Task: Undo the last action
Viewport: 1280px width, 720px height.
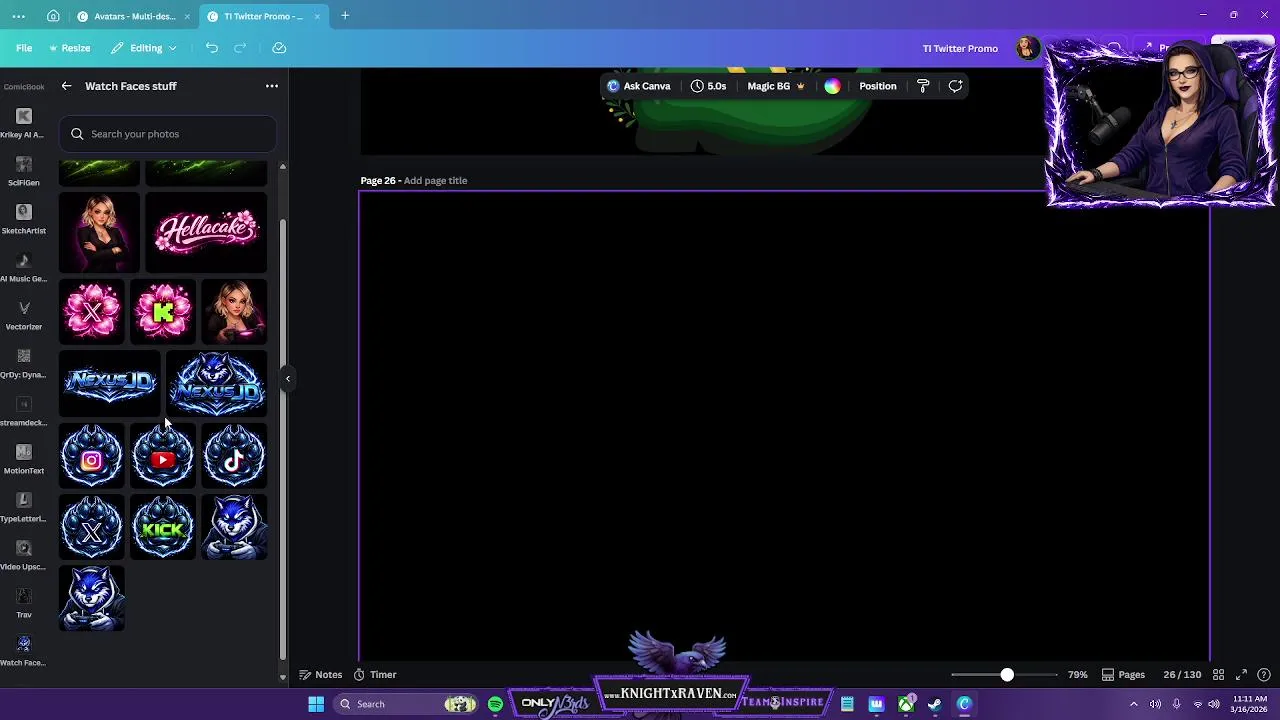Action: coord(211,48)
